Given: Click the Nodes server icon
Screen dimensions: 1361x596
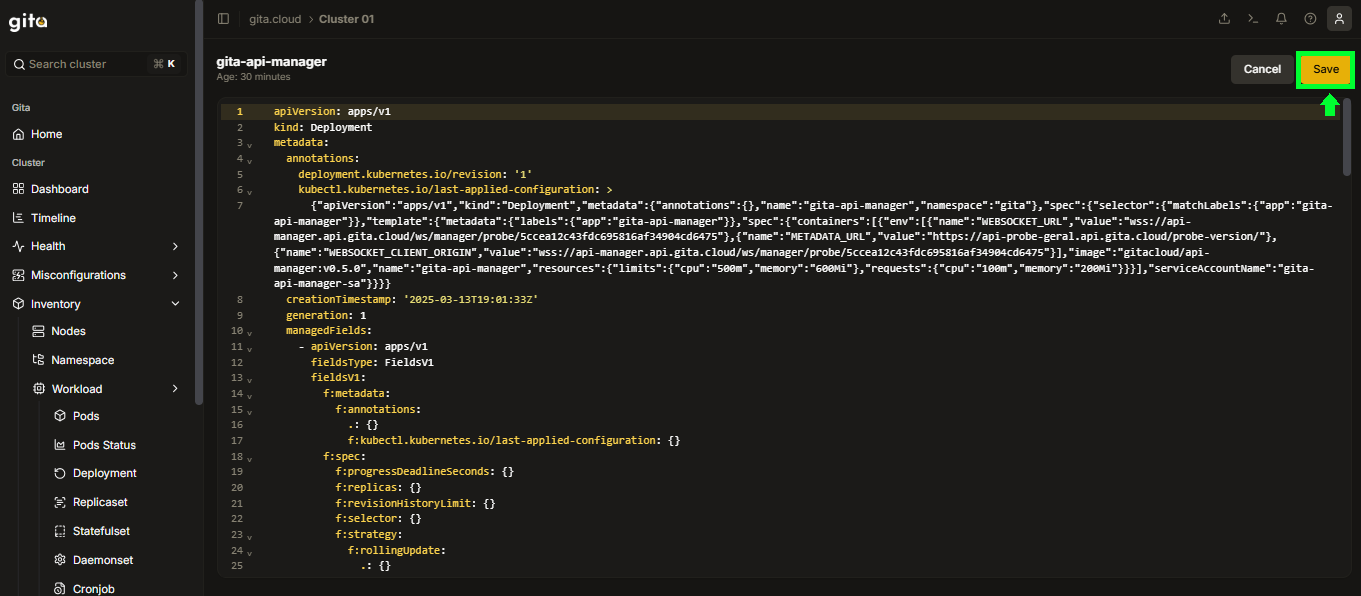Looking at the screenshot, I should click(x=39, y=331).
